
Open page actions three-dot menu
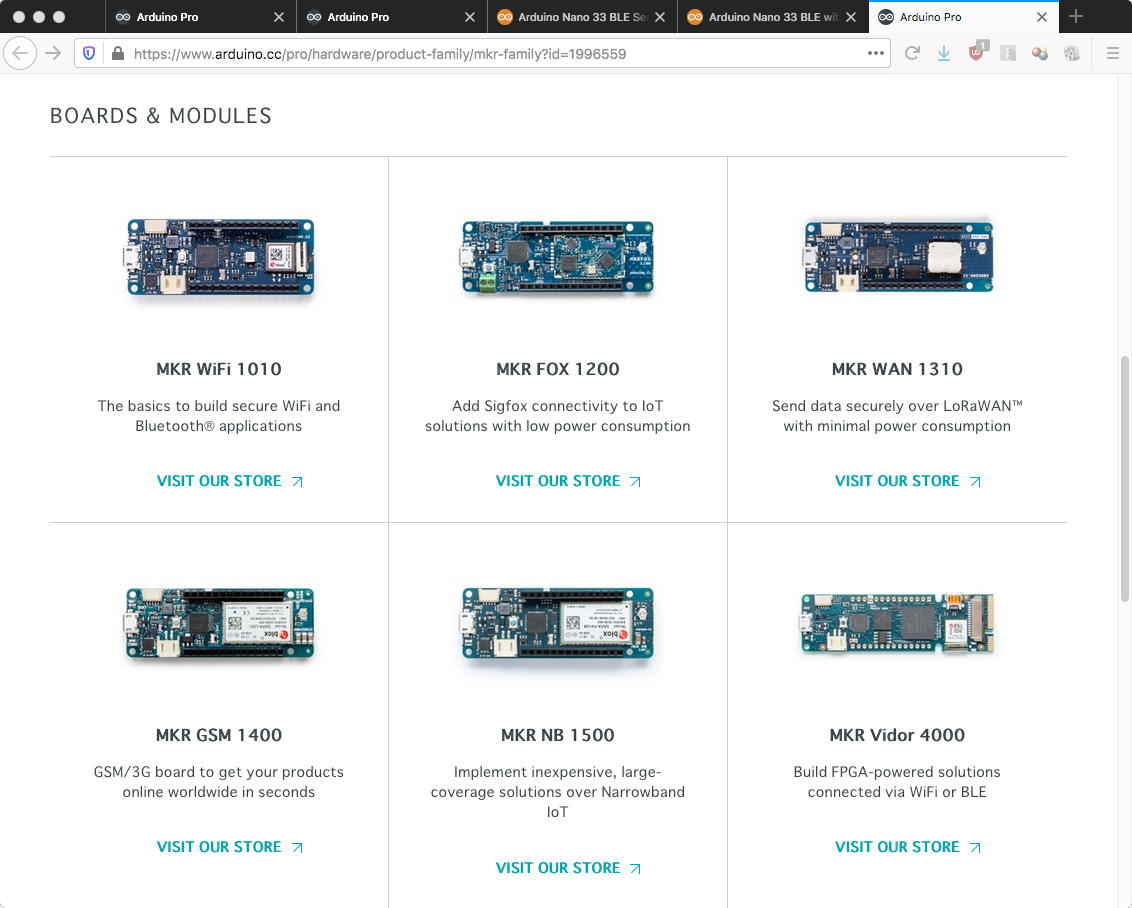coord(876,53)
